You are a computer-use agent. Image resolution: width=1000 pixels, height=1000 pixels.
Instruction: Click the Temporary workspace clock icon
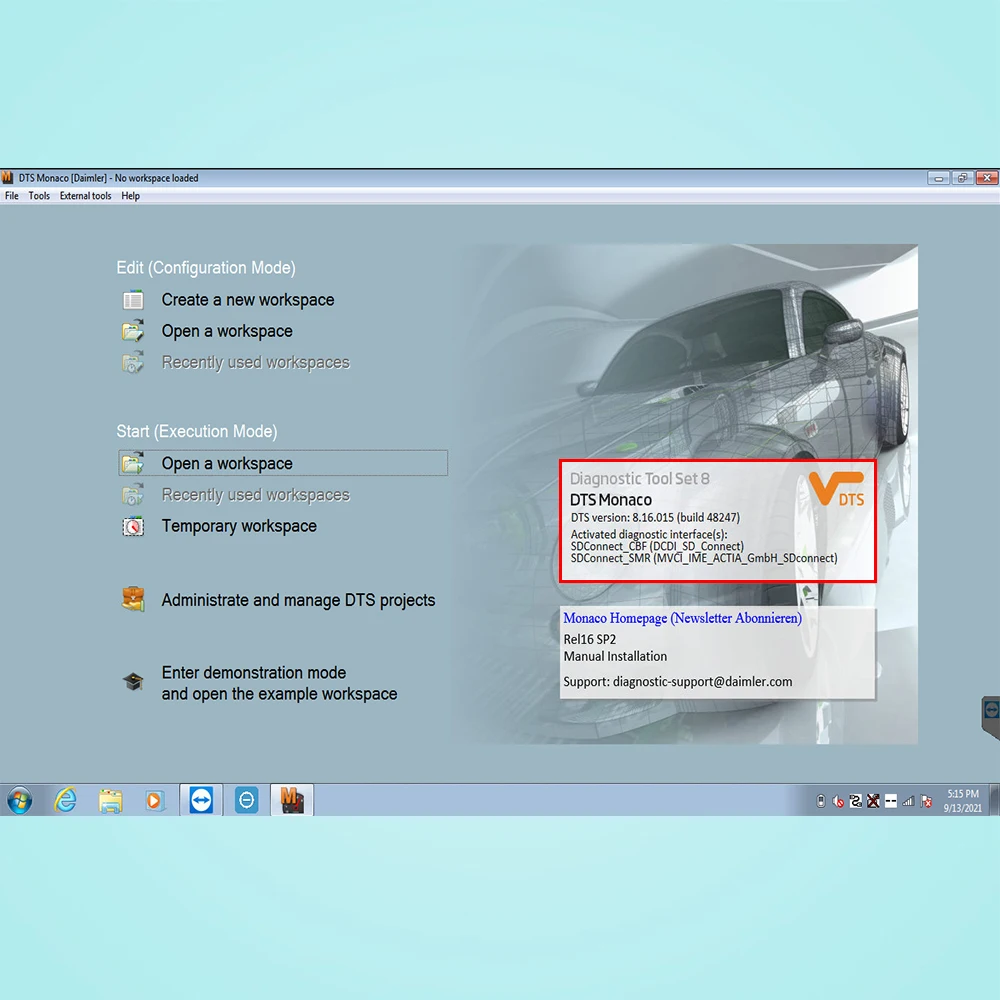[x=133, y=526]
